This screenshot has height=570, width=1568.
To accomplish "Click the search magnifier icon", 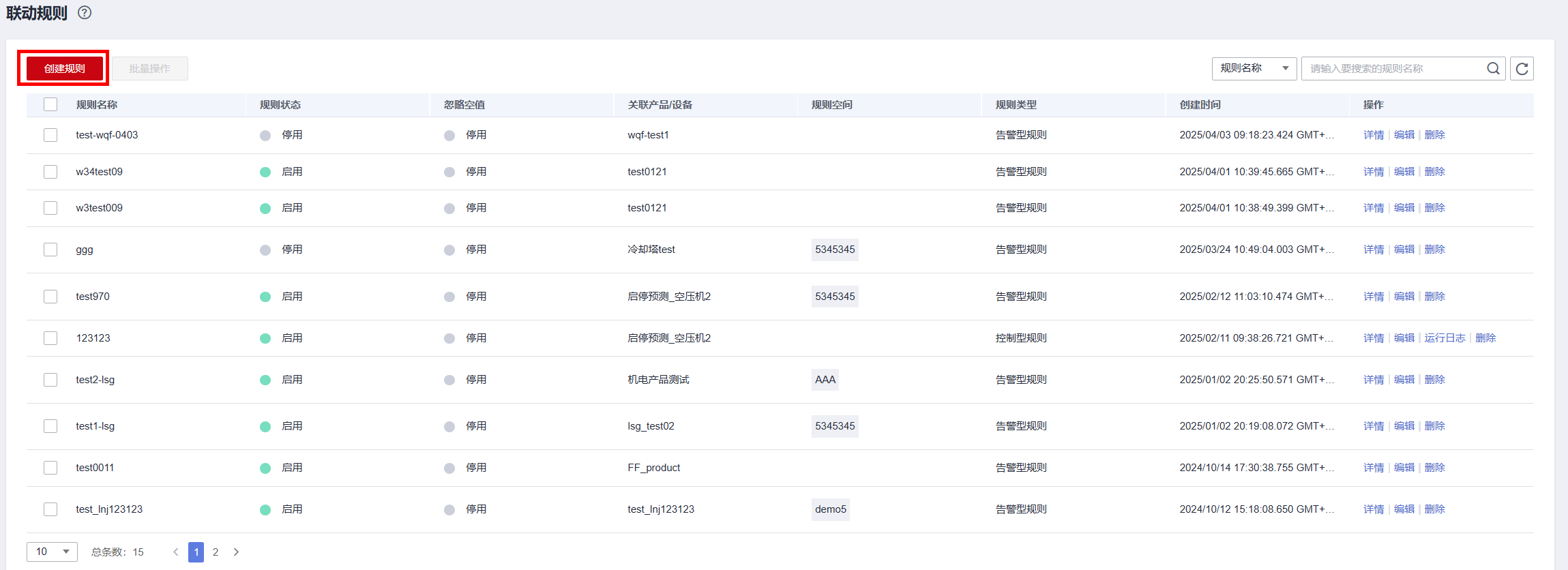I will [1493, 68].
